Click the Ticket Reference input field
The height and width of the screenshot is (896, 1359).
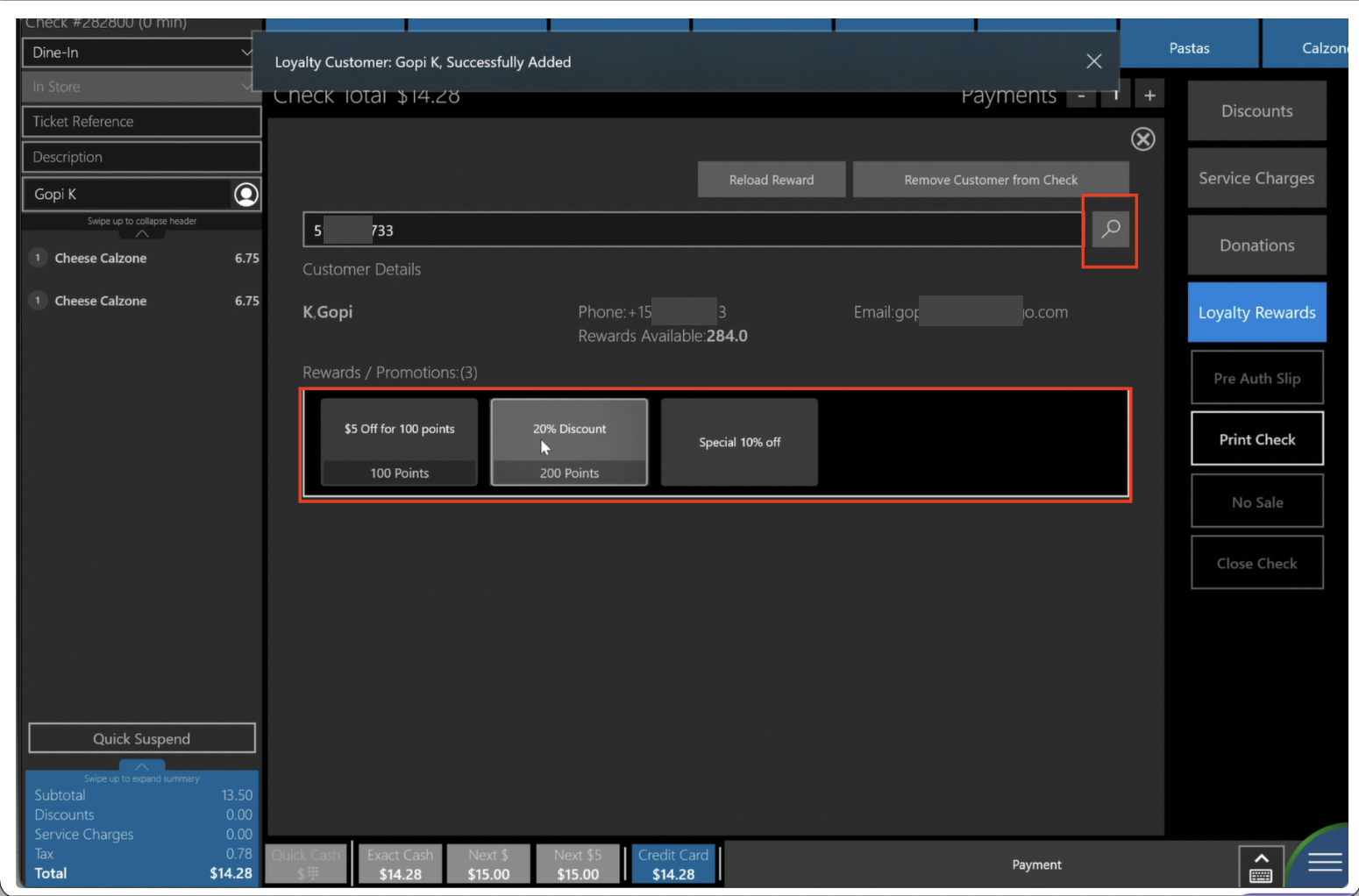(141, 122)
